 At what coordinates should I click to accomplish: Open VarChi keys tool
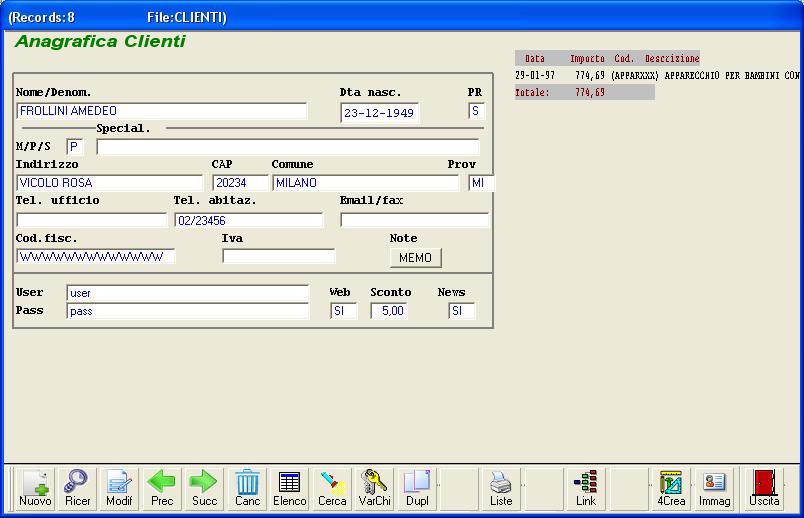click(x=374, y=489)
